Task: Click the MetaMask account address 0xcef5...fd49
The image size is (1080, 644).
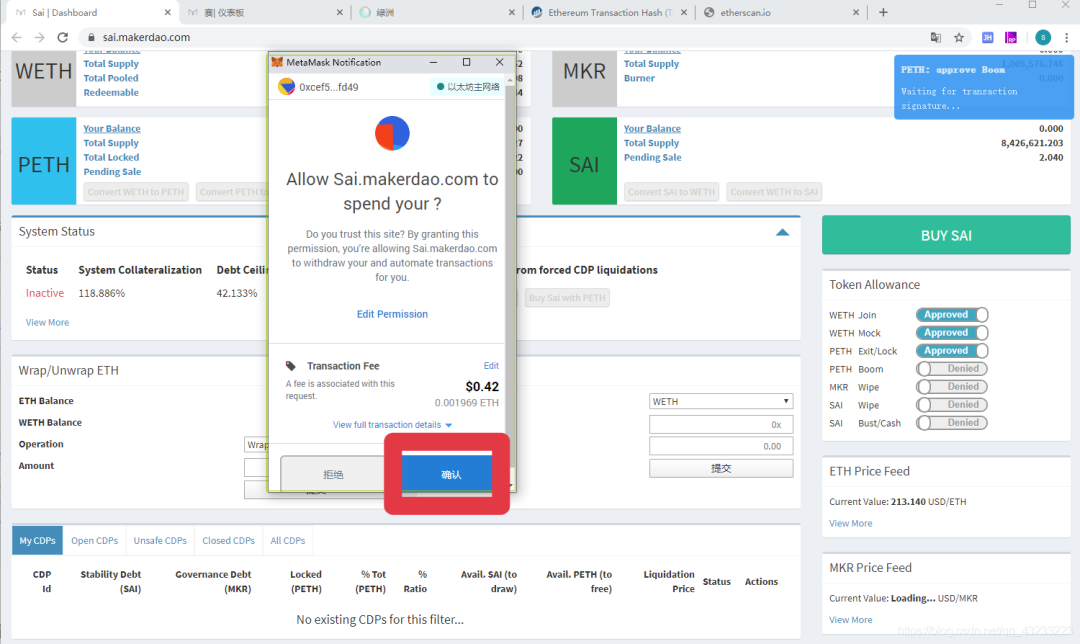Action: coord(329,87)
